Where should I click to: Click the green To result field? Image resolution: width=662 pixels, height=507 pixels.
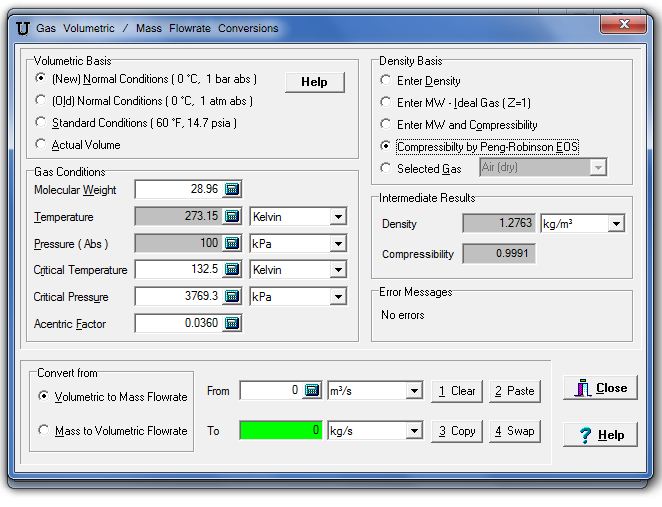pos(281,430)
